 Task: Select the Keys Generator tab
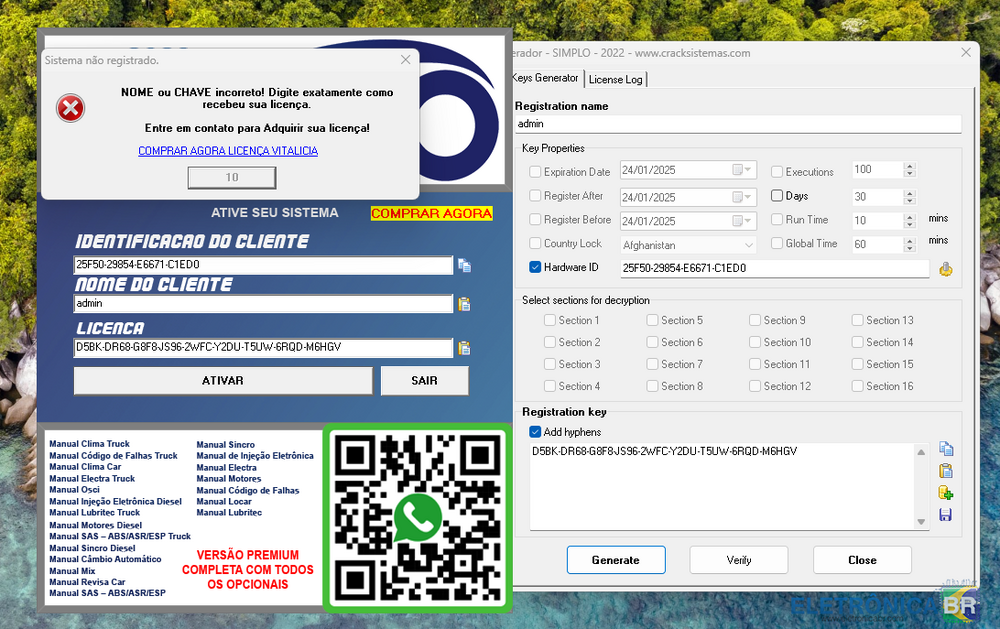545,78
